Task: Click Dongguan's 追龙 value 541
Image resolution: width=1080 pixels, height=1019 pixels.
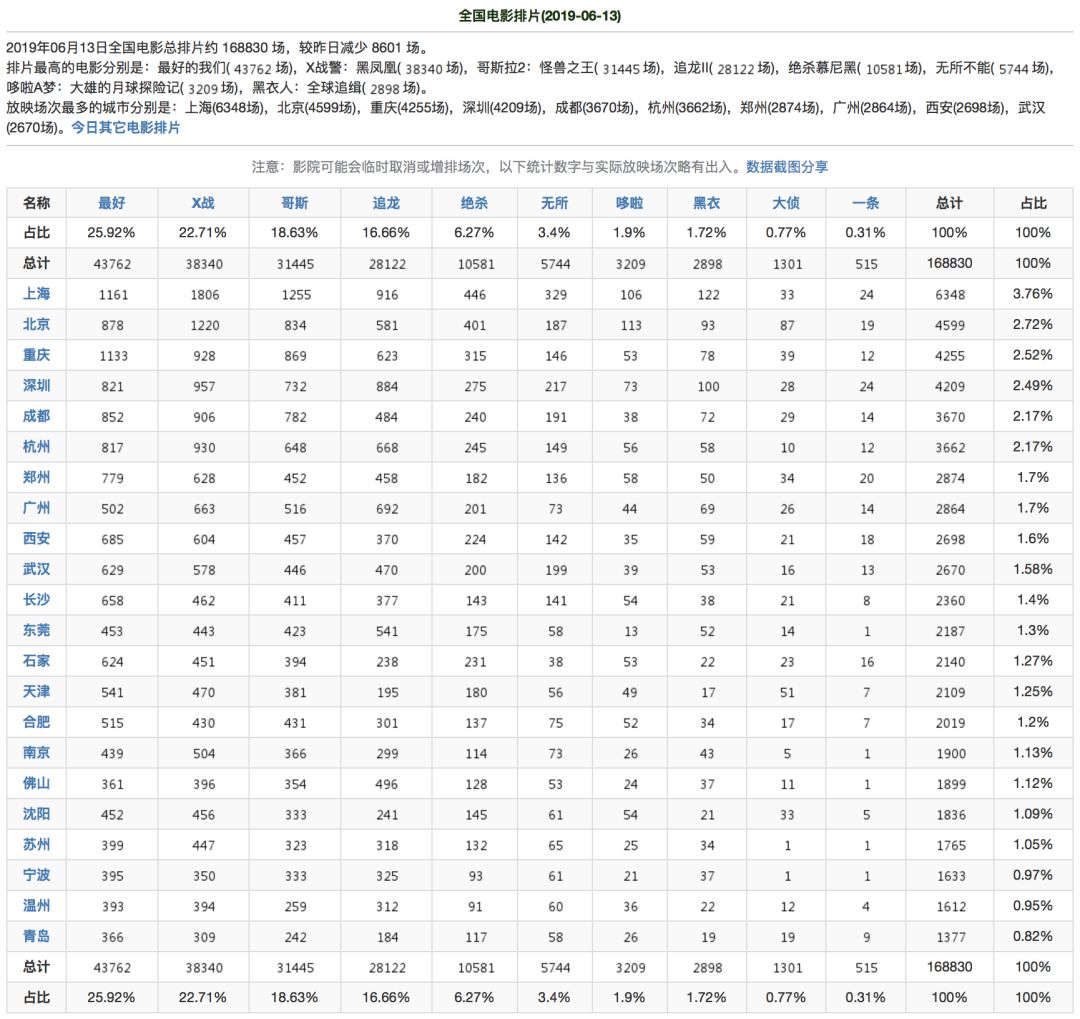Action: pyautogui.click(x=386, y=631)
